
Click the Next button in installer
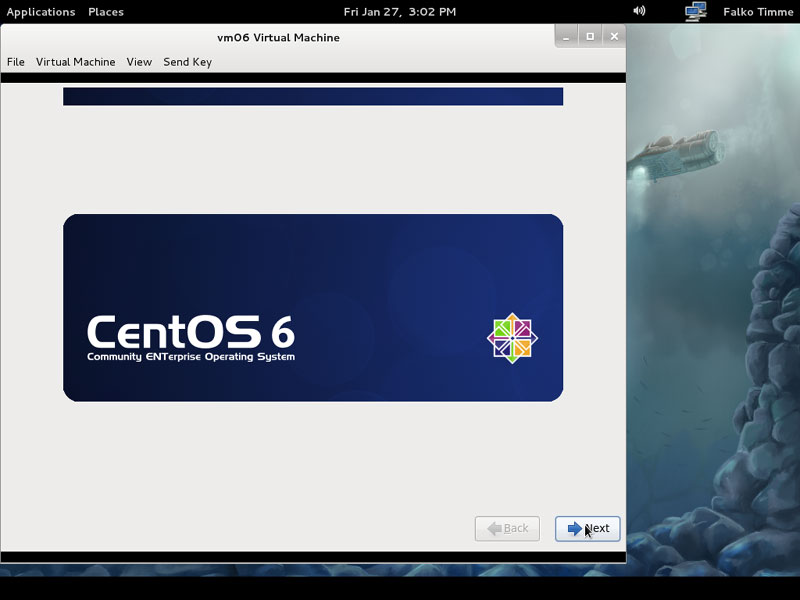588,529
